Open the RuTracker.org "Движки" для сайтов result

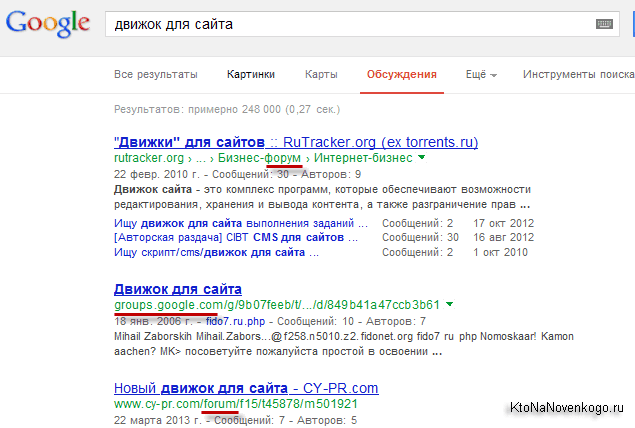pyautogui.click(x=296, y=142)
